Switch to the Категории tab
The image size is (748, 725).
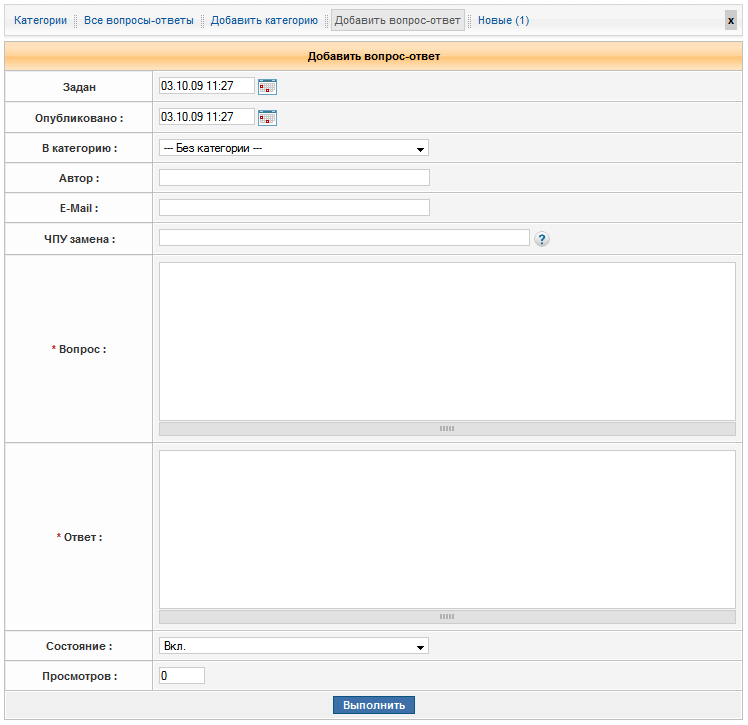[40, 20]
